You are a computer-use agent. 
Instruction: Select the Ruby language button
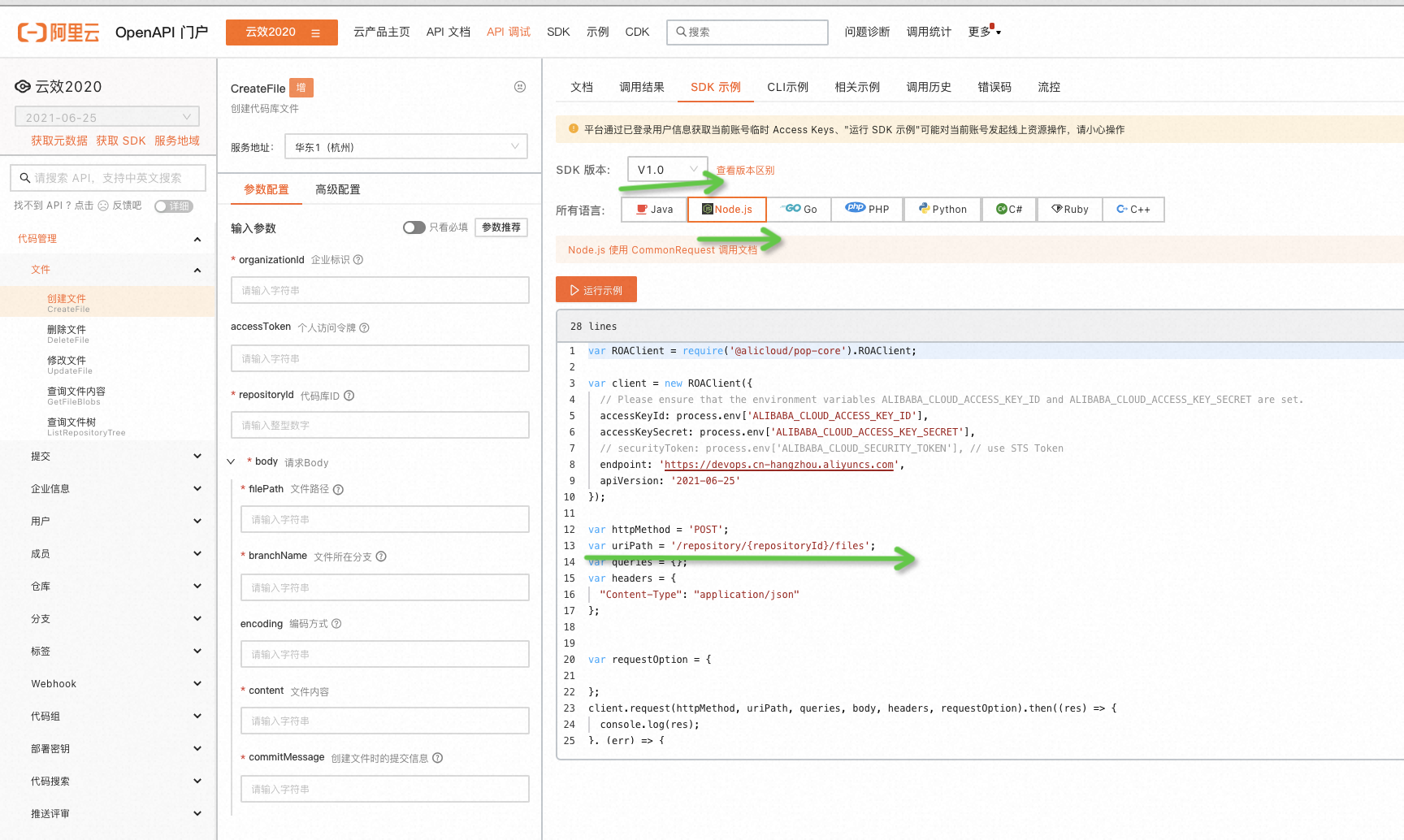1069,210
